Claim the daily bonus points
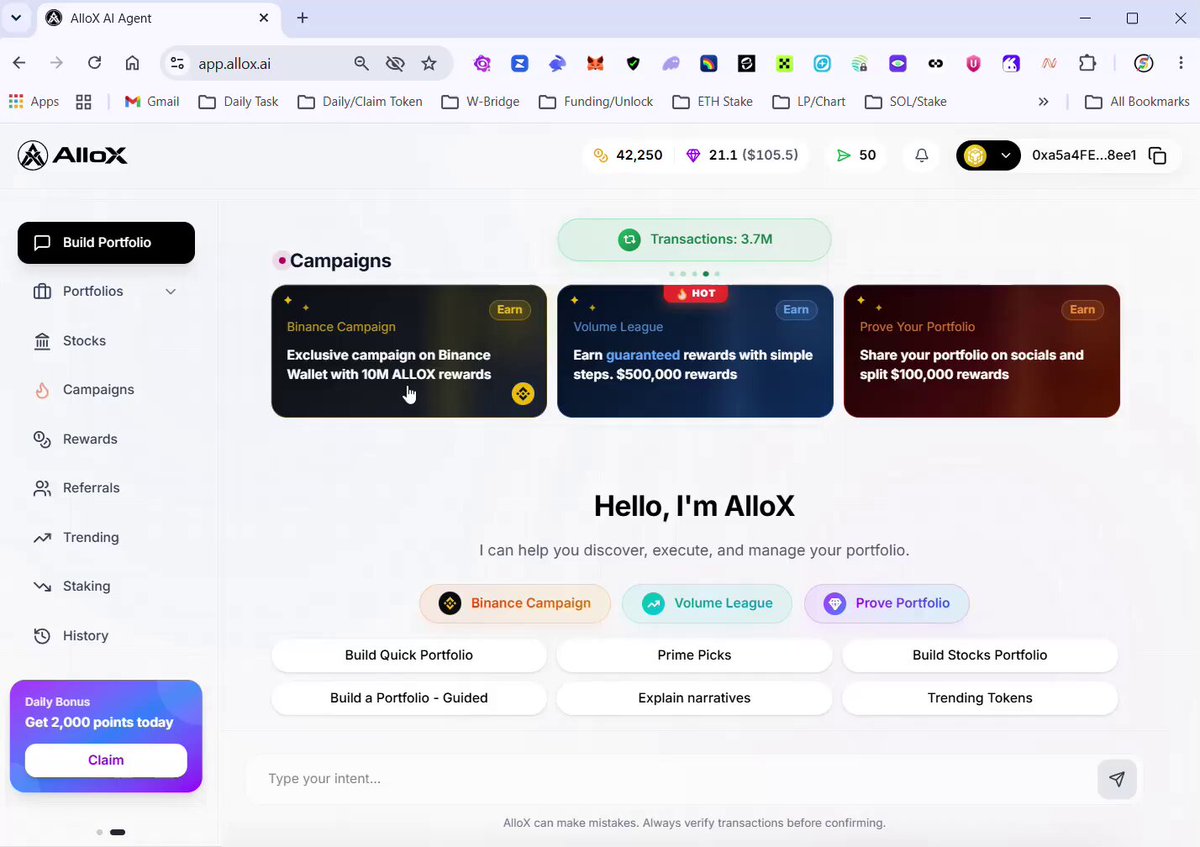This screenshot has width=1200, height=847. pyautogui.click(x=106, y=760)
